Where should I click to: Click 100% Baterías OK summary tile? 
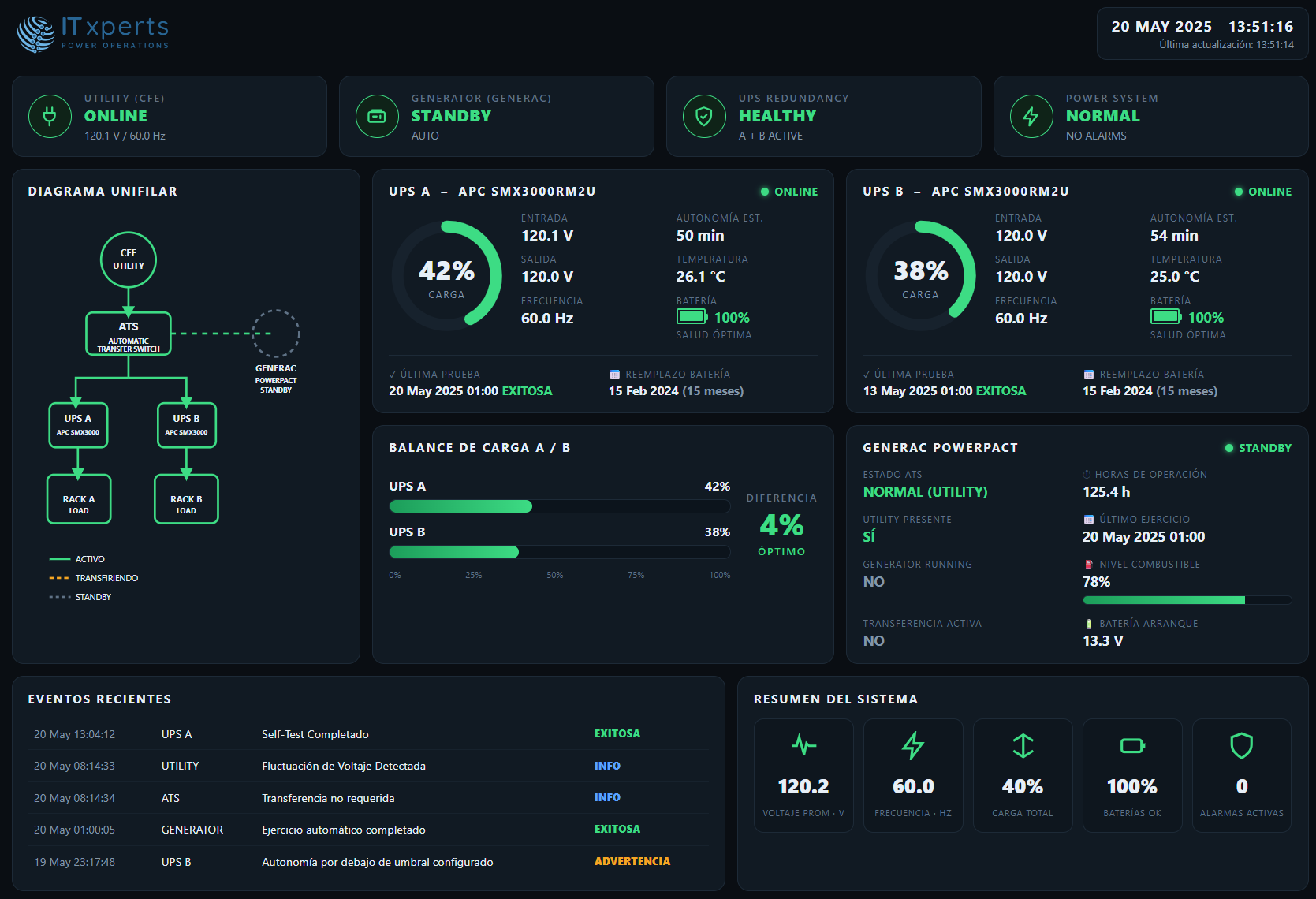[1132, 775]
